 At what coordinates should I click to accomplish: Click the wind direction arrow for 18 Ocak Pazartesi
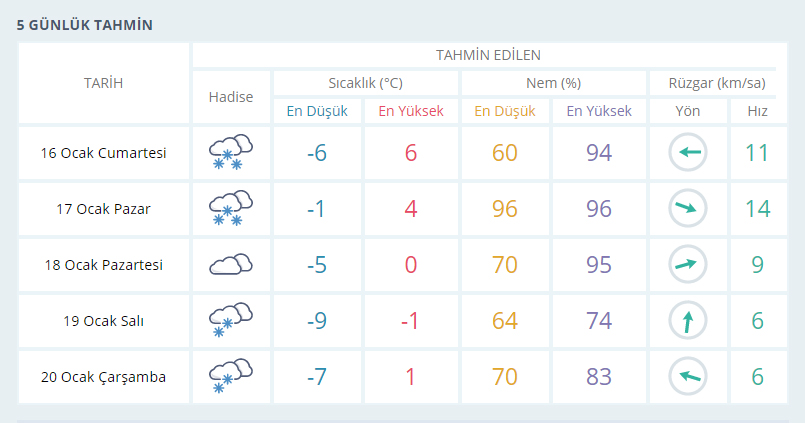688,265
